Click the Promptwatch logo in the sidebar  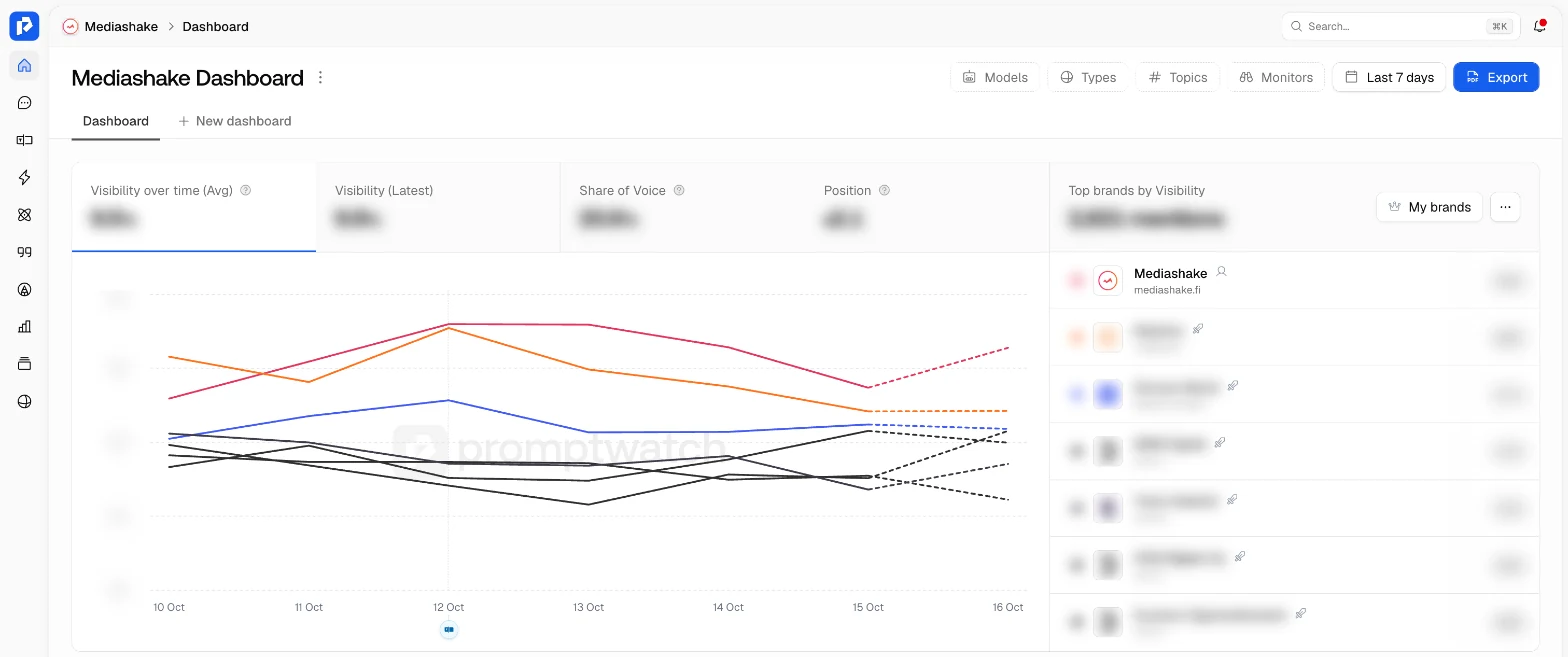coord(24,26)
